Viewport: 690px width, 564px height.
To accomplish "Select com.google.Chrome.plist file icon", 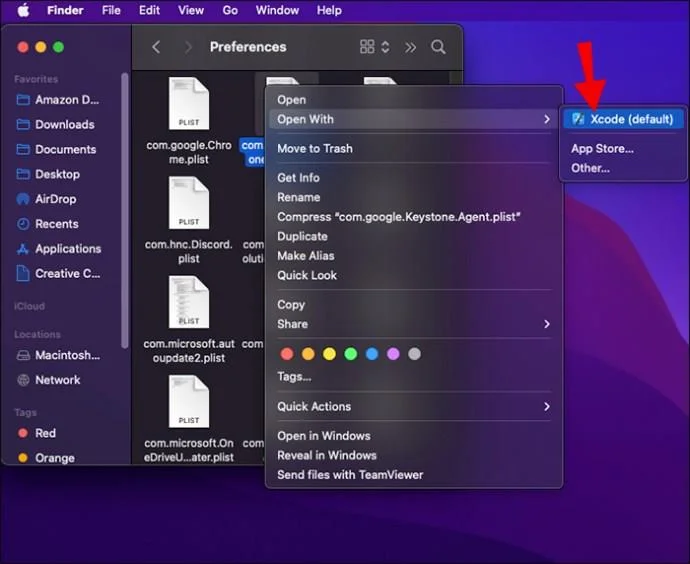I will tap(189, 103).
